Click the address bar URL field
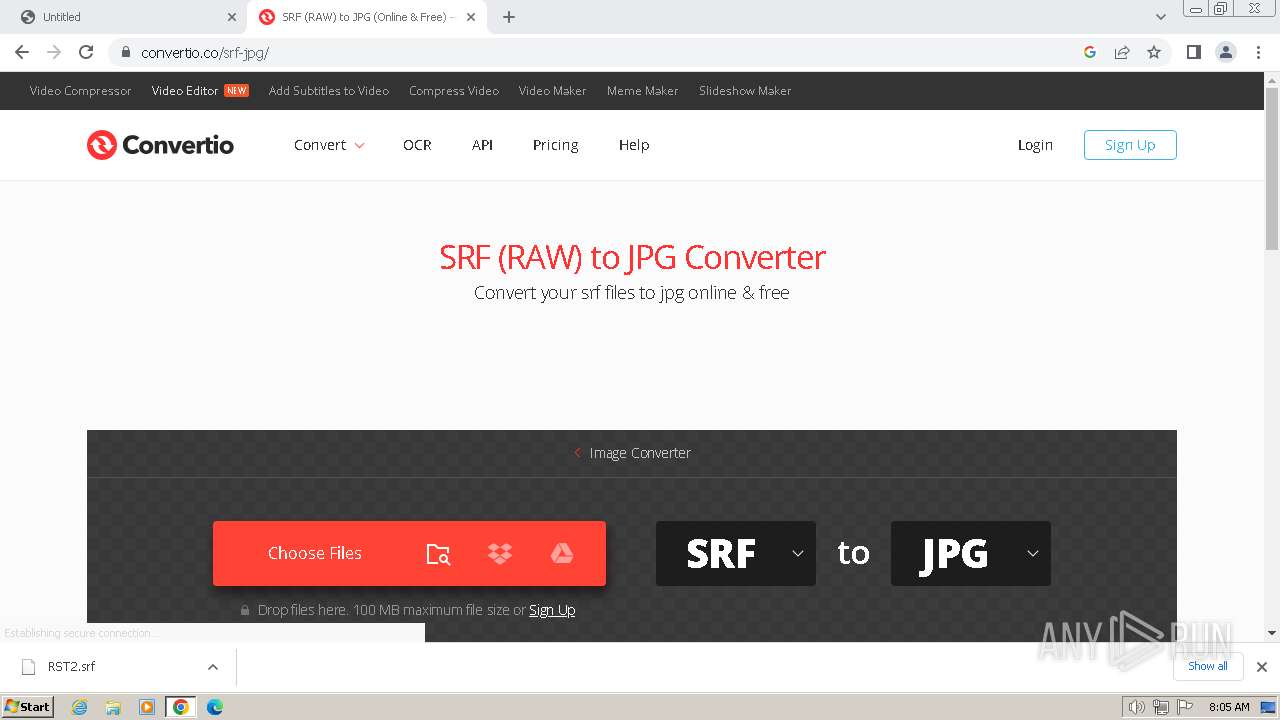 600,52
